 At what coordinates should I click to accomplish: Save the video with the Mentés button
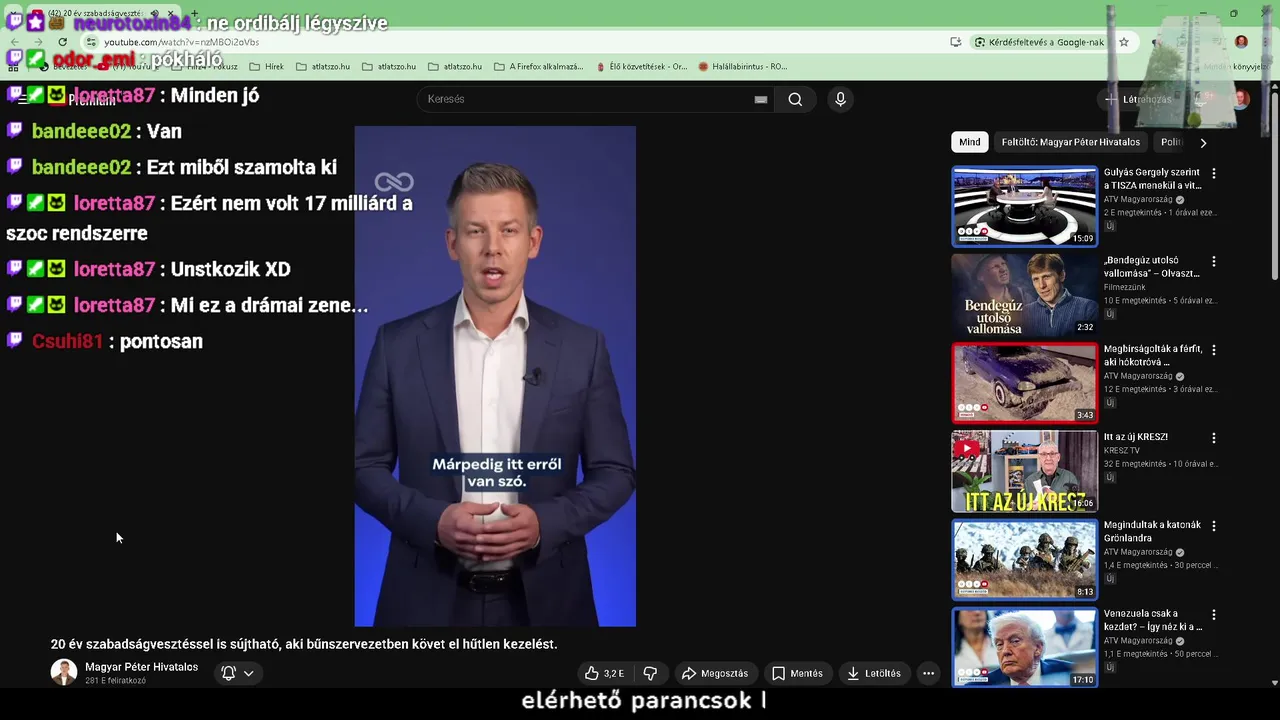[x=797, y=673]
